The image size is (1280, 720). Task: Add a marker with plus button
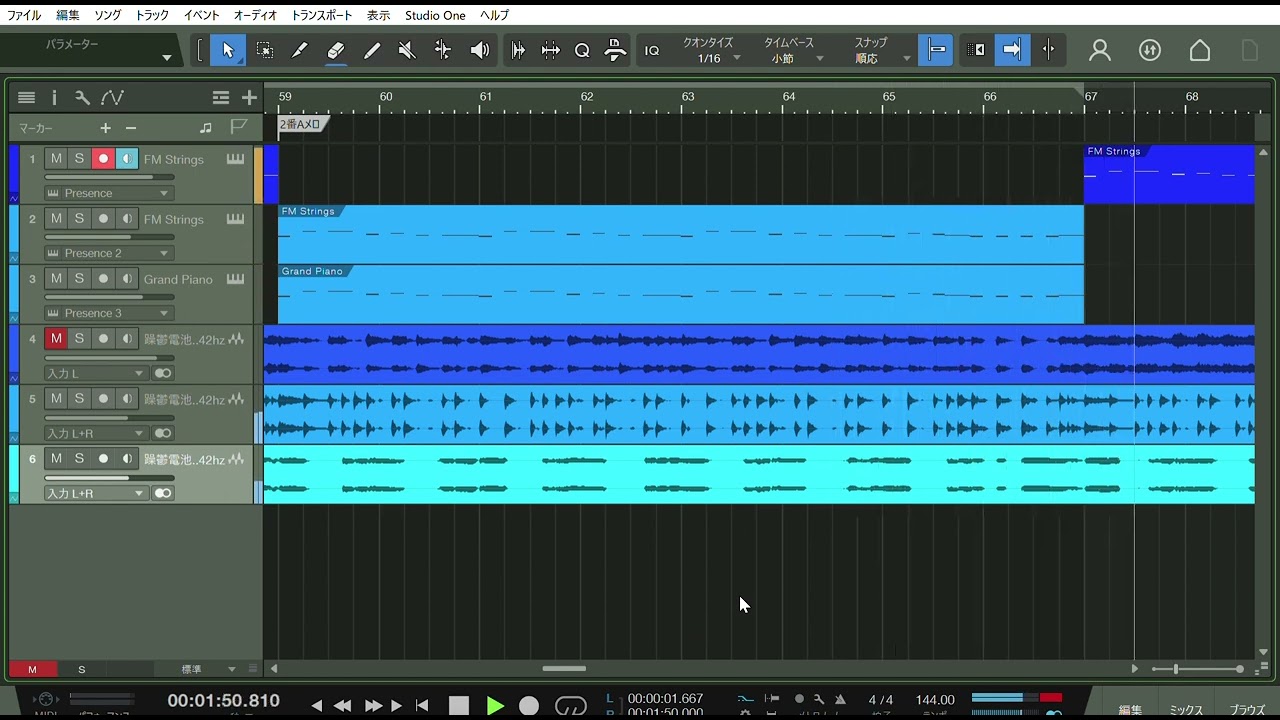105,128
